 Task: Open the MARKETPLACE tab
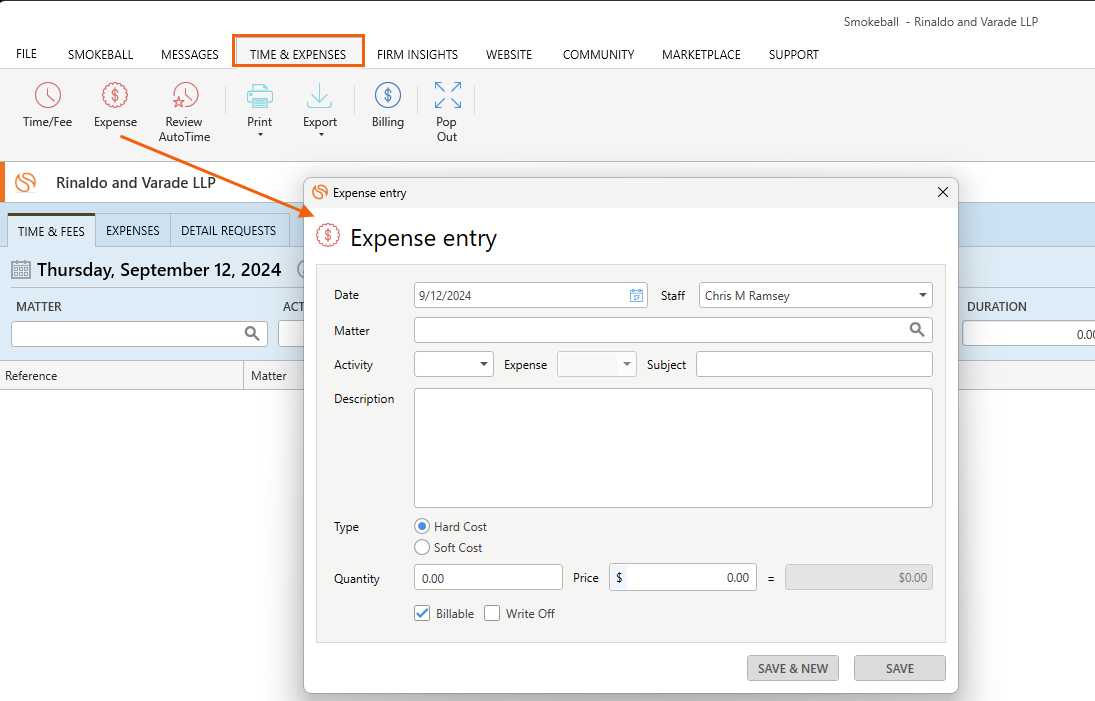coord(701,54)
